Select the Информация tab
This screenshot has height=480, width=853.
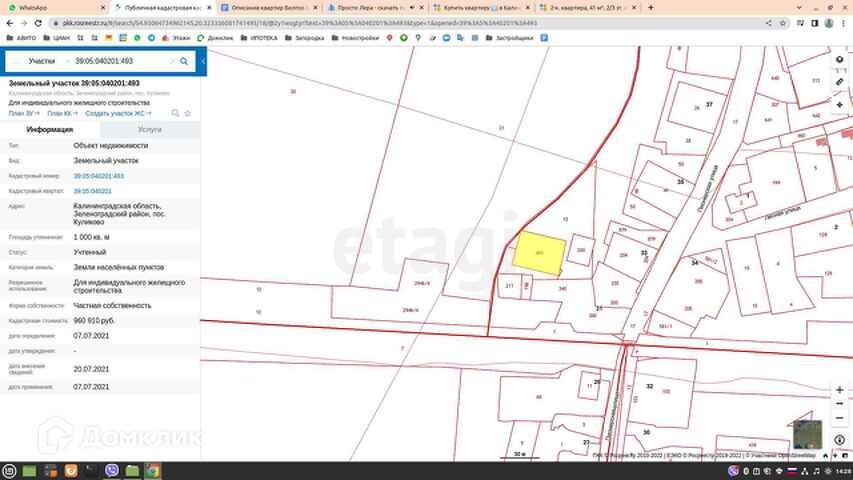(49, 129)
